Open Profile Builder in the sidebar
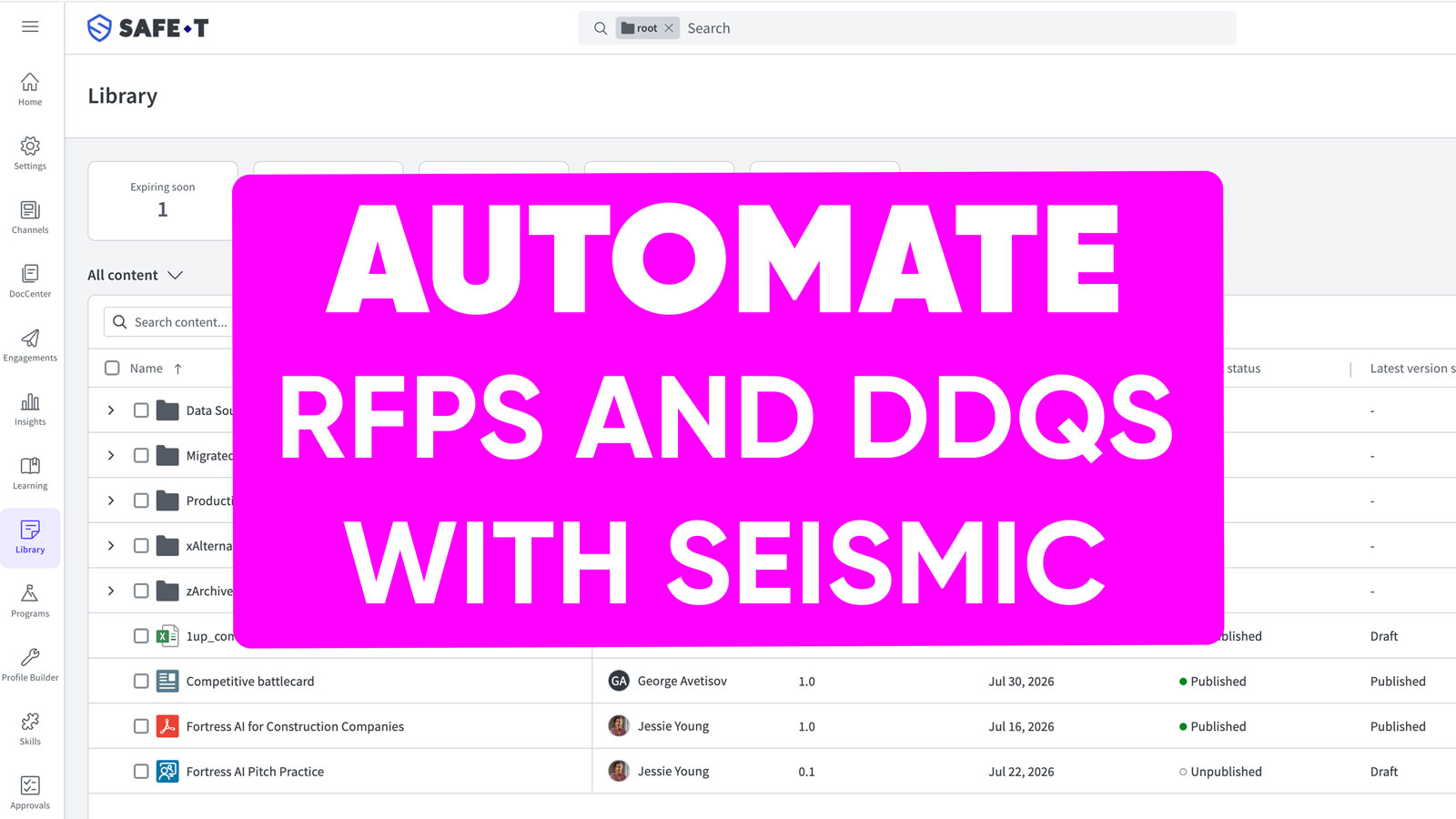This screenshot has height=819, width=1456. tap(30, 664)
